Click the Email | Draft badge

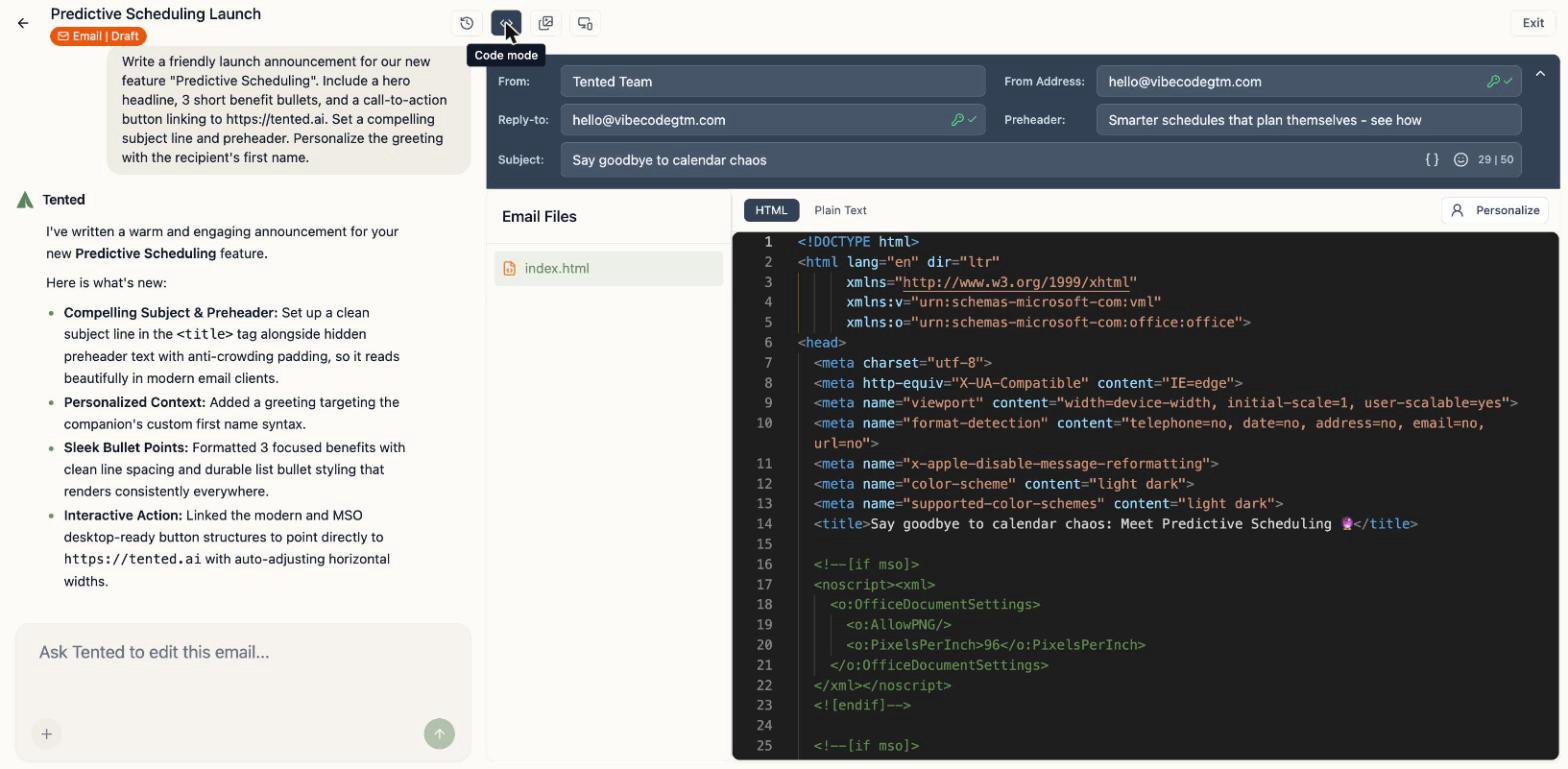click(x=98, y=36)
